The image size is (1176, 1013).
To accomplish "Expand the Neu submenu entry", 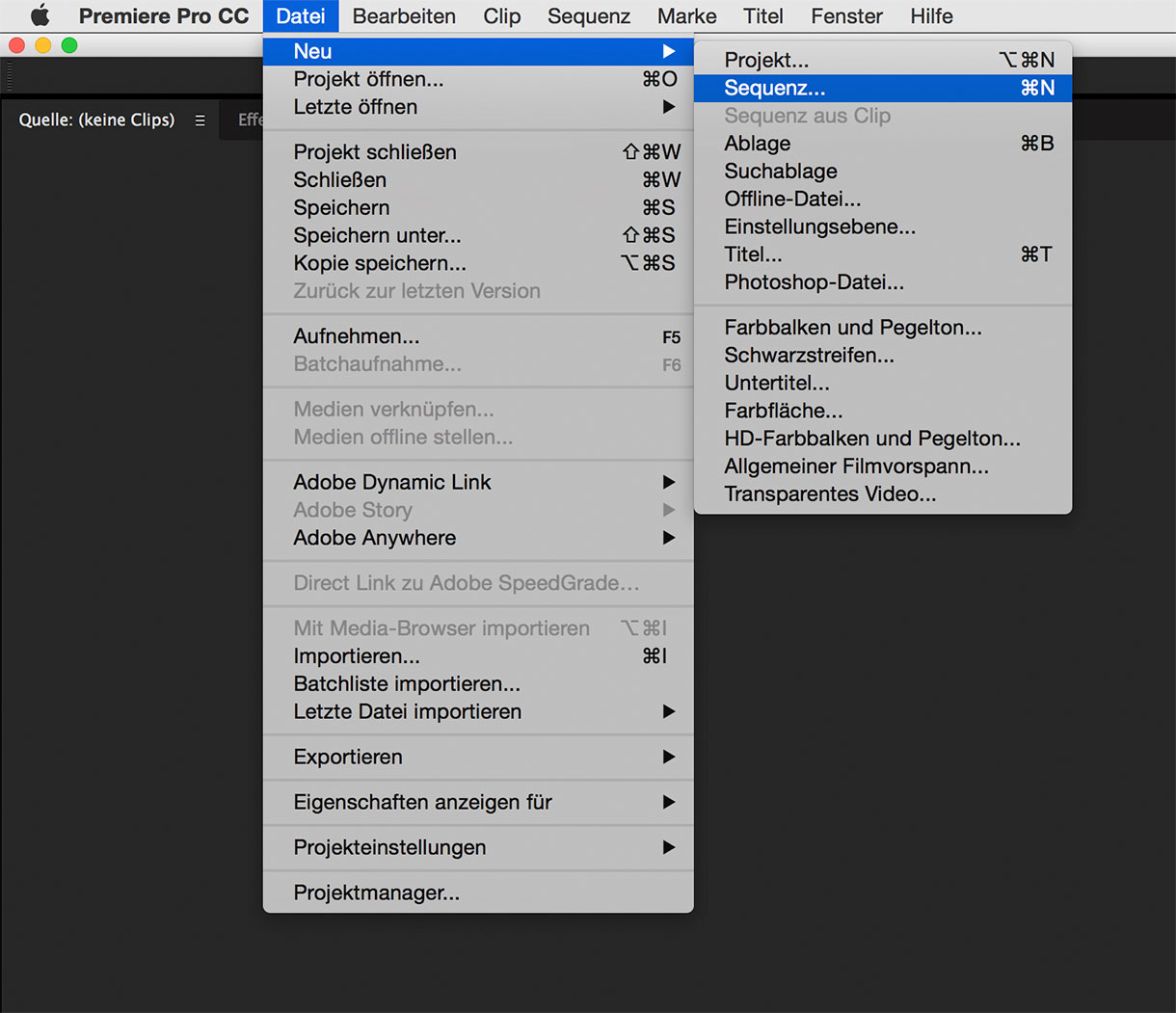I will pos(478,51).
